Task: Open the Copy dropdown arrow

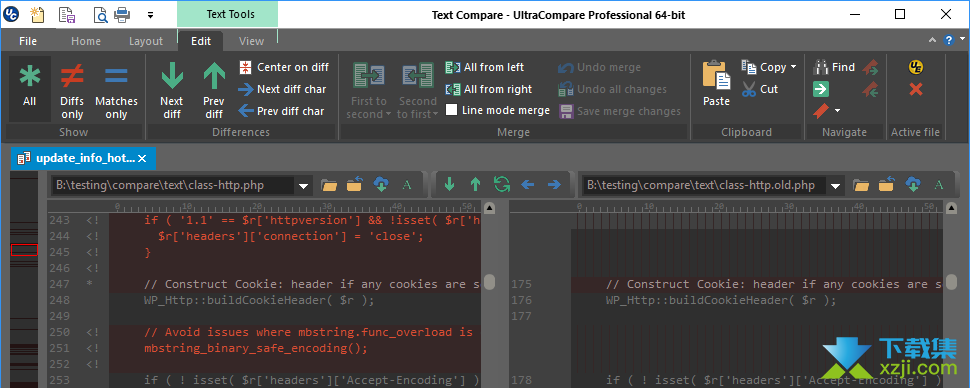Action: pyautogui.click(x=794, y=67)
